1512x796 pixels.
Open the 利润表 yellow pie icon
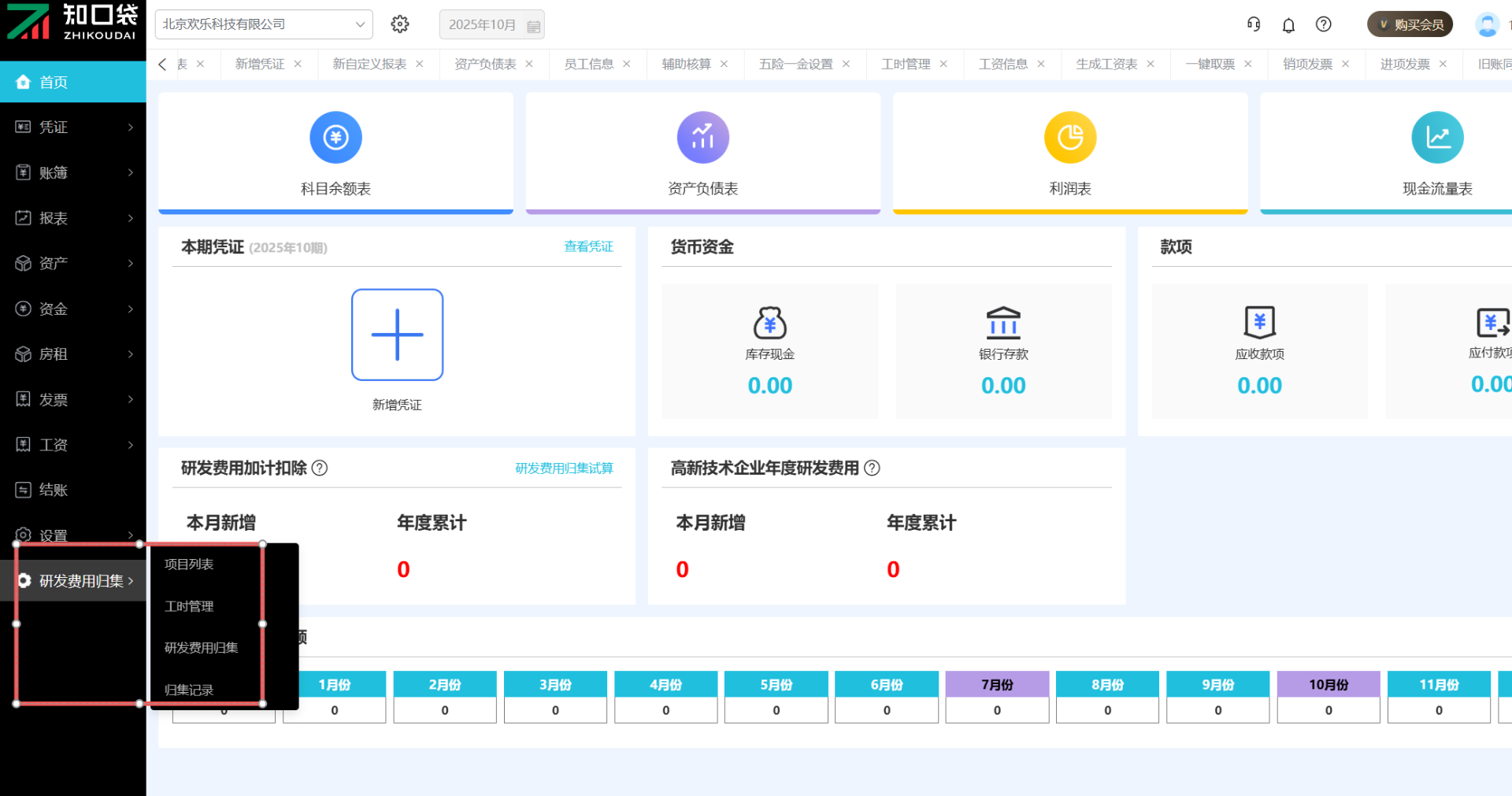tap(1069, 138)
